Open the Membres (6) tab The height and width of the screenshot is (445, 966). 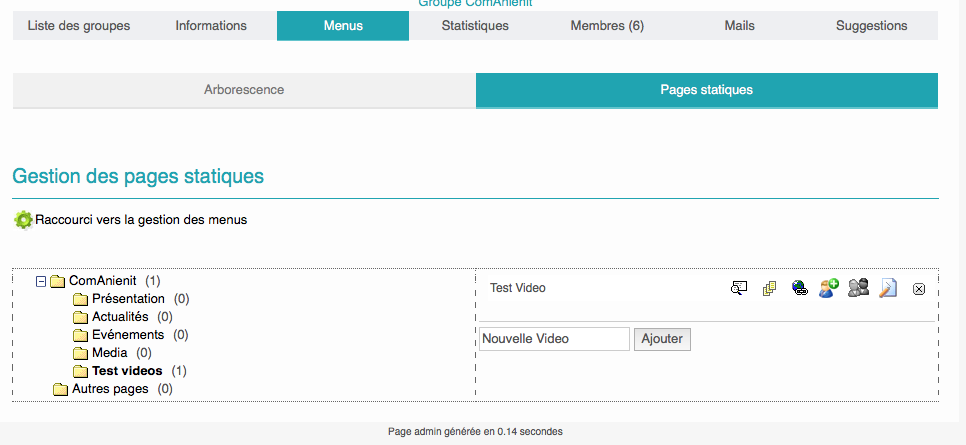(x=607, y=26)
